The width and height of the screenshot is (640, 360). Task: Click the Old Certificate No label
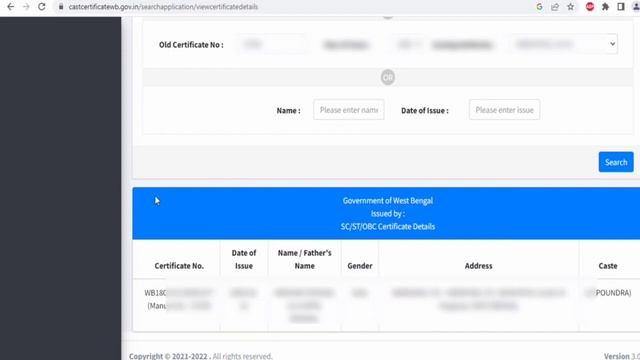191,44
